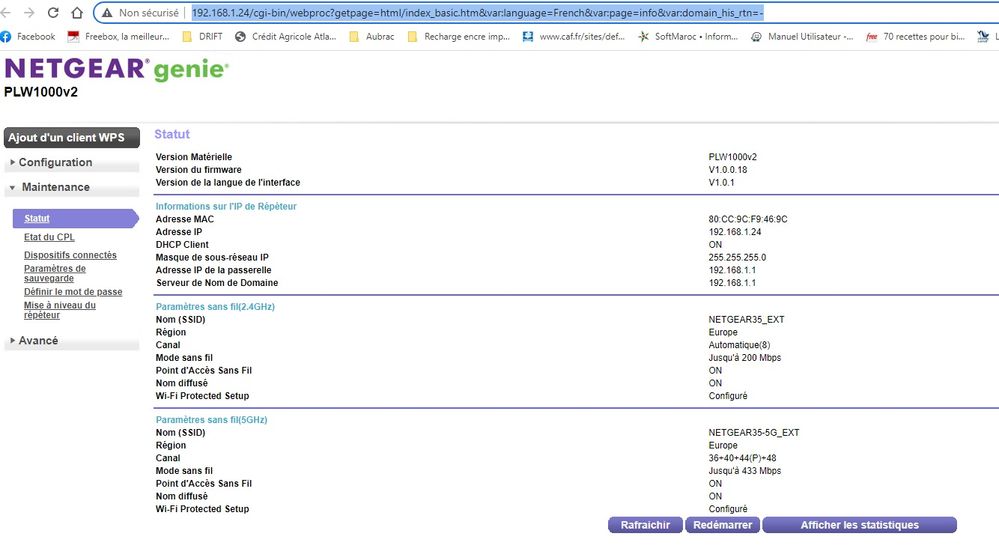Click the browser forward arrow
Image resolution: width=999 pixels, height=554 pixels.
[x=30, y=13]
